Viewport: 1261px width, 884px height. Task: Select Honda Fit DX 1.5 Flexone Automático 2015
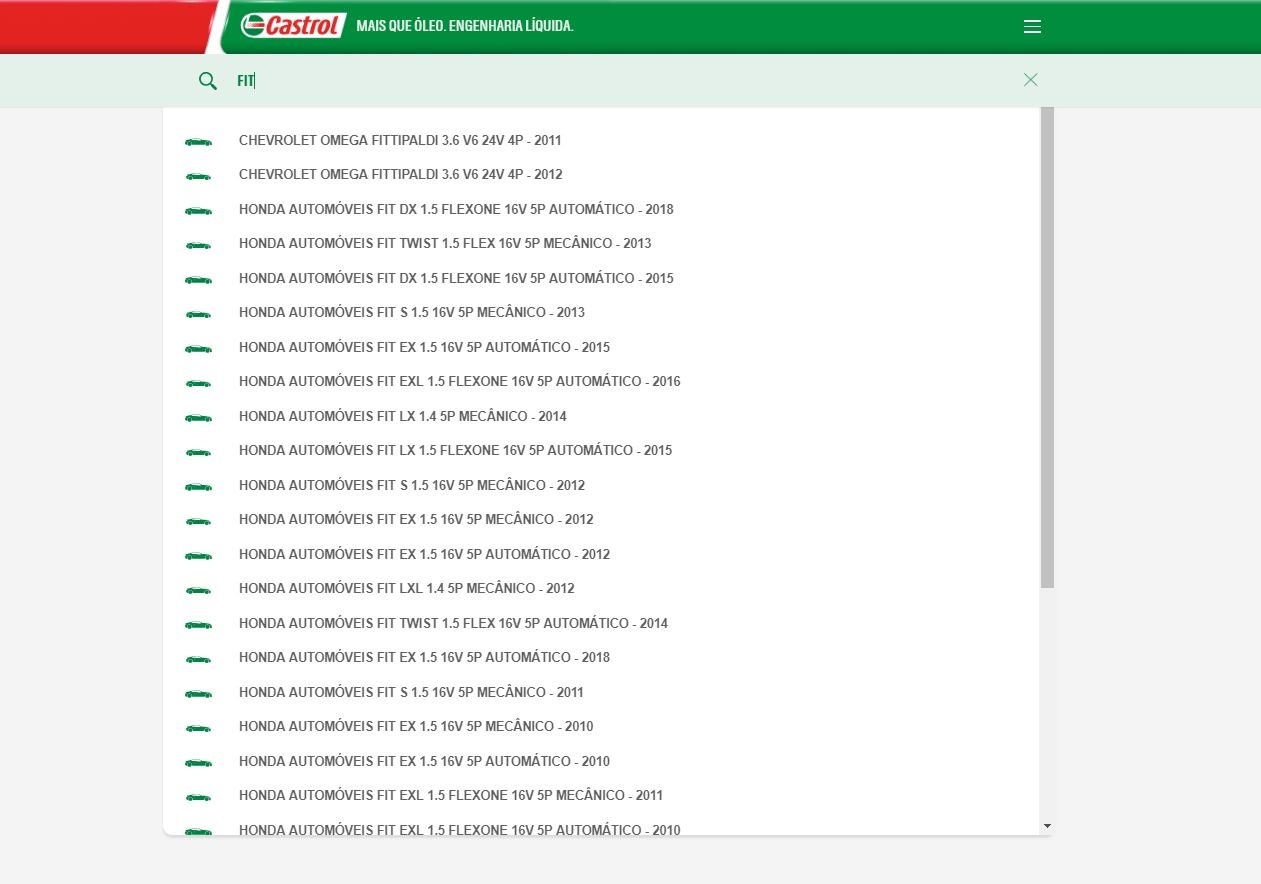(x=455, y=279)
